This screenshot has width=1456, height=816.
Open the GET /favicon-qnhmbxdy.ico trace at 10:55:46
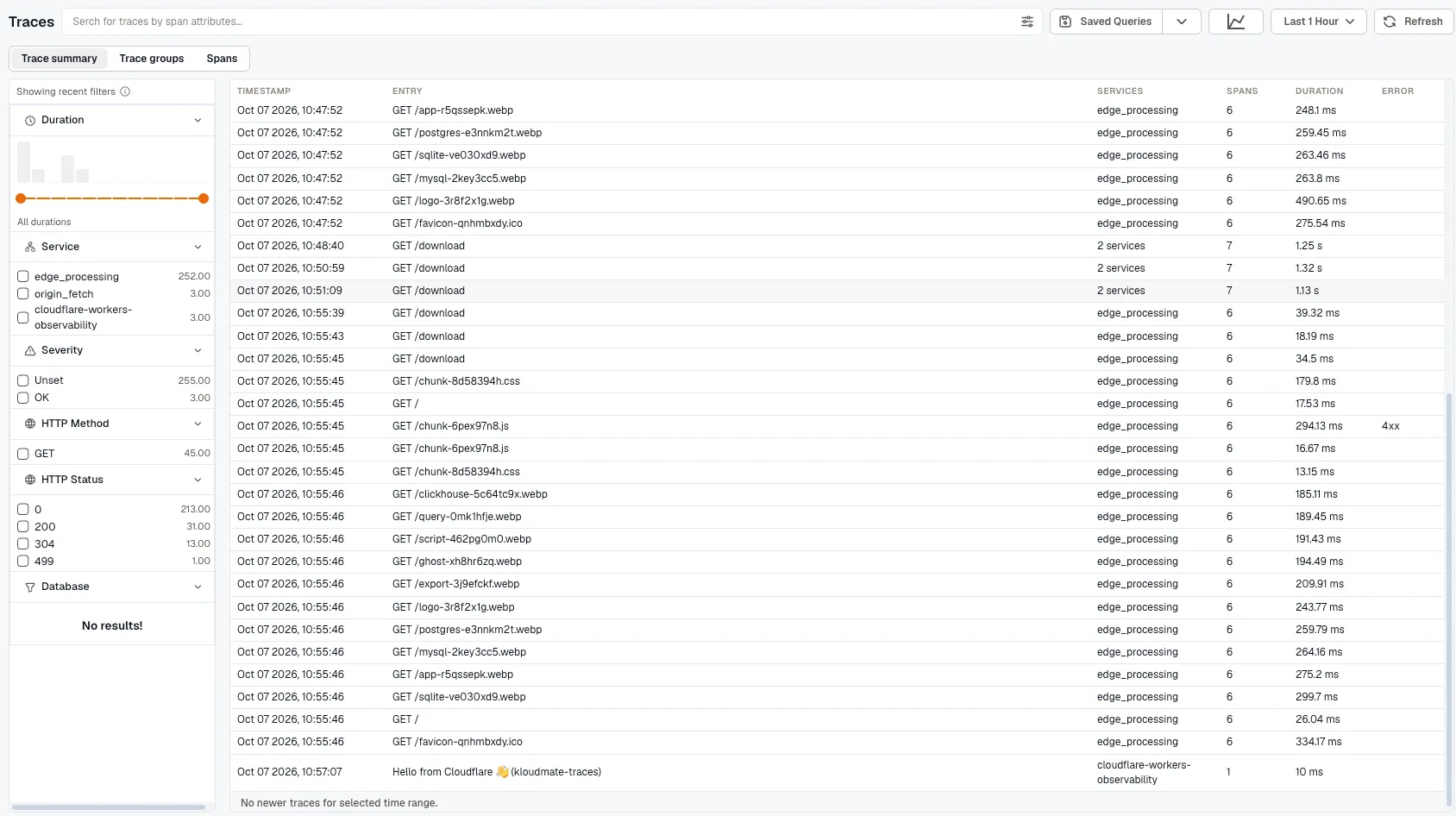837,742
